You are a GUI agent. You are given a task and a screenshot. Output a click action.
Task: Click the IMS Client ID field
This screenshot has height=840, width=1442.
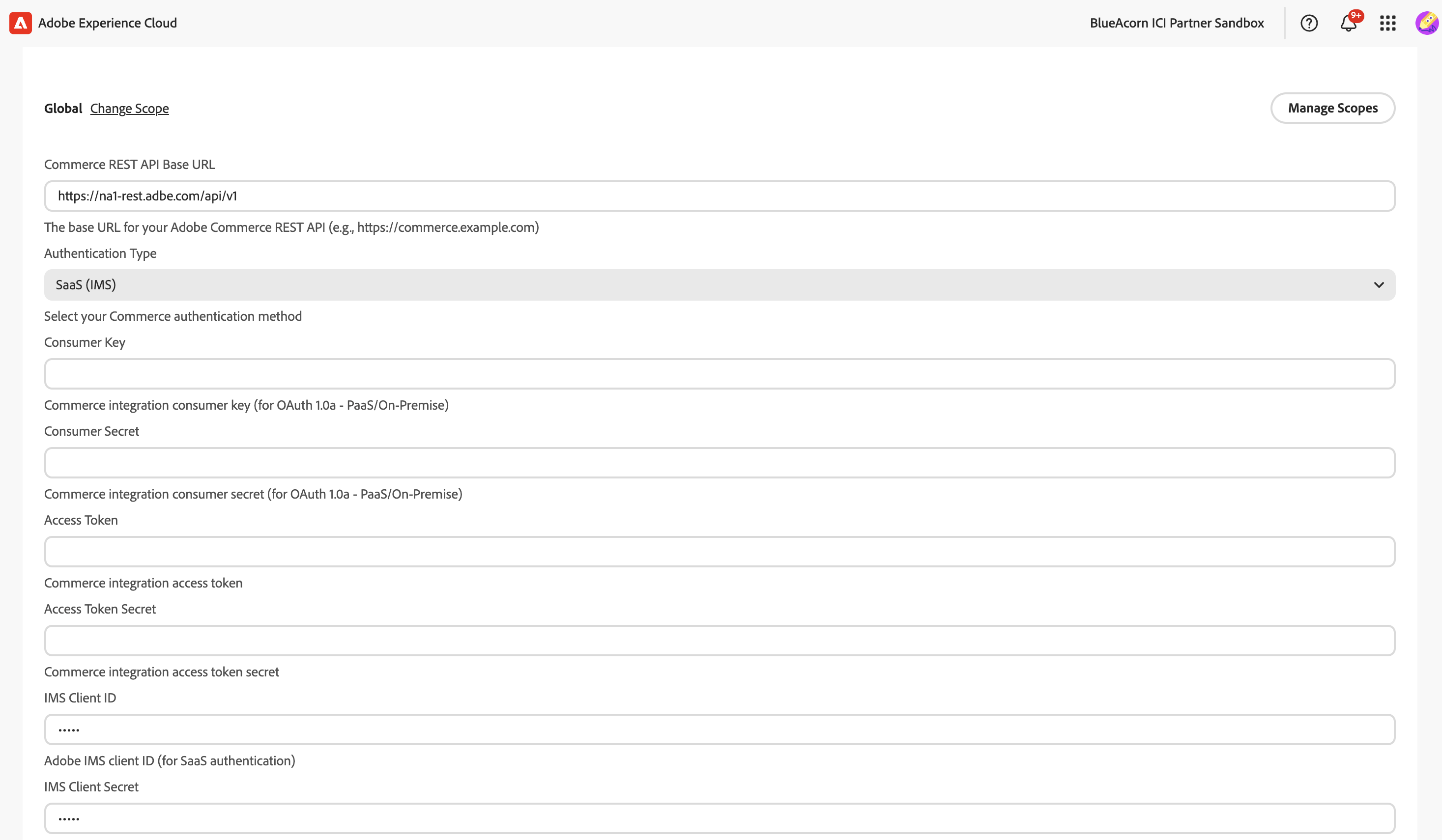pos(720,729)
